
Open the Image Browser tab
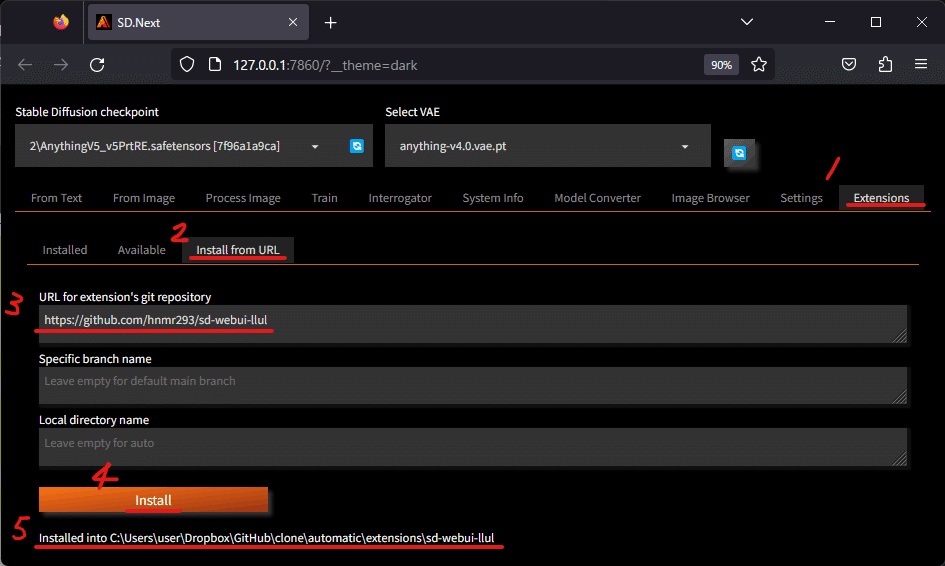(711, 198)
